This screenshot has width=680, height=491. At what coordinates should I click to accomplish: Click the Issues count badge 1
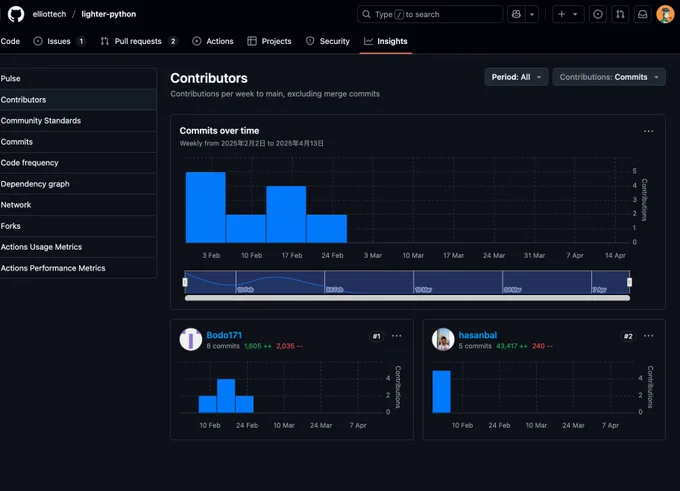(x=81, y=41)
